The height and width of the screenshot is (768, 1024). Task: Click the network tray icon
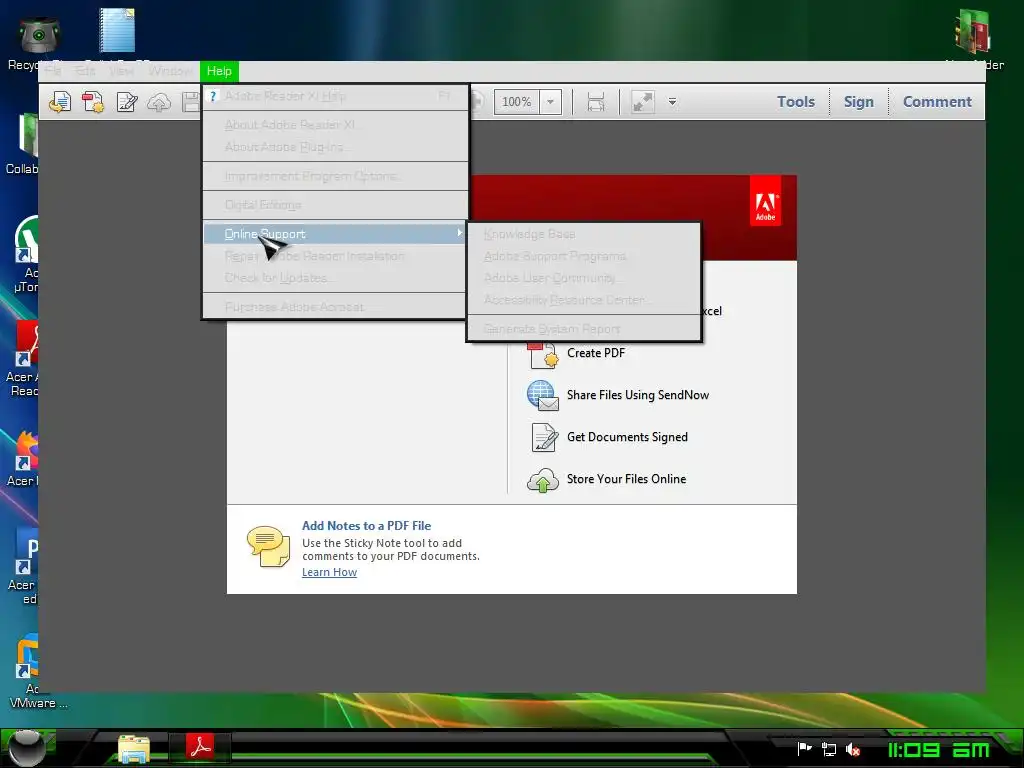(x=829, y=749)
